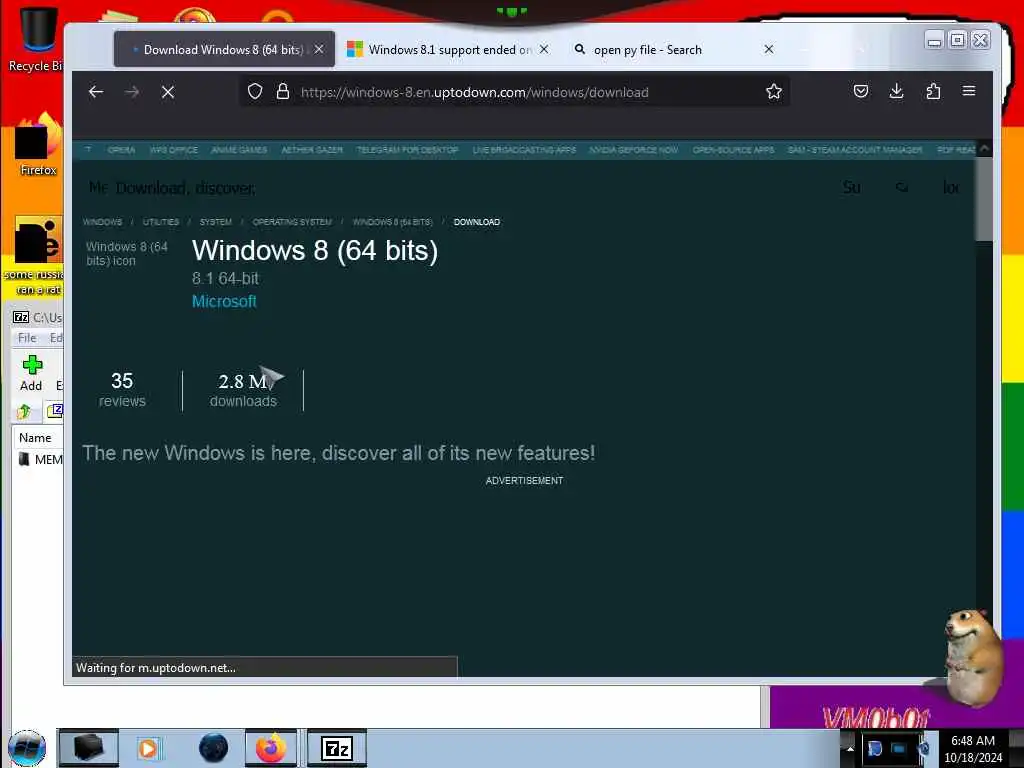Go to OPERATING SYSTEM breadcrumb

coord(292,222)
